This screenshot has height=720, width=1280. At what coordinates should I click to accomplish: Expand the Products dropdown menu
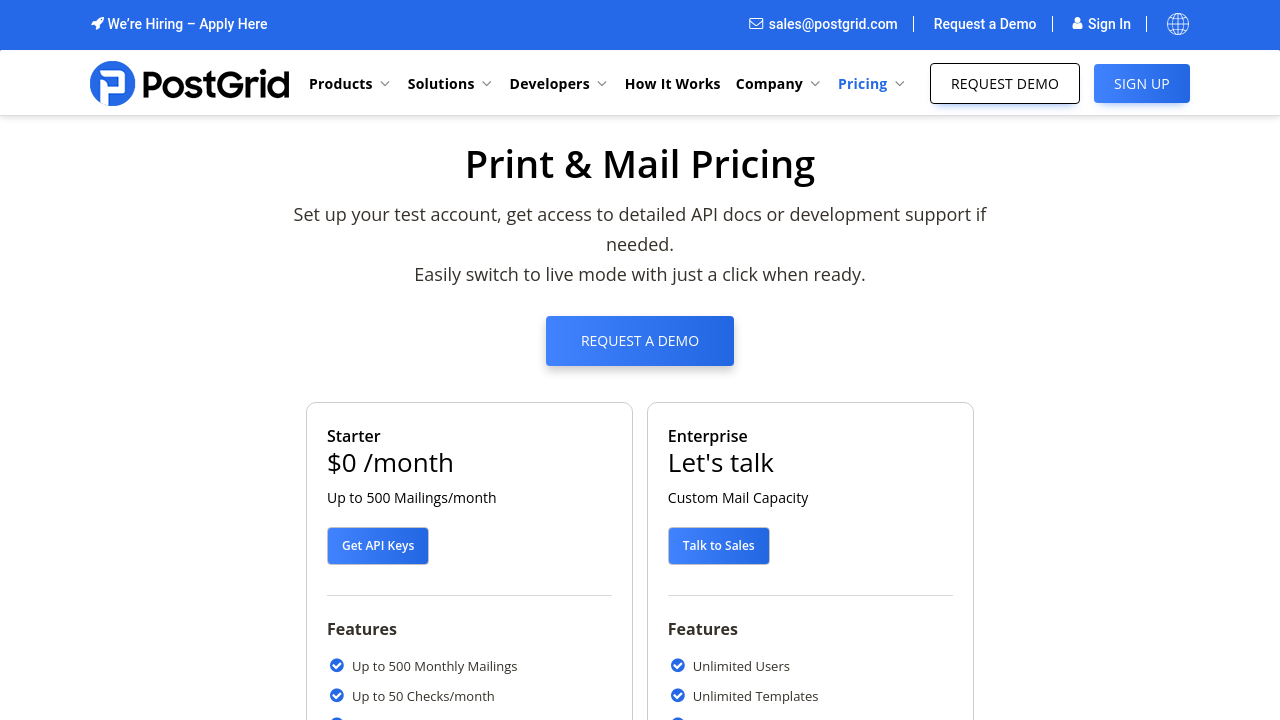tap(349, 84)
